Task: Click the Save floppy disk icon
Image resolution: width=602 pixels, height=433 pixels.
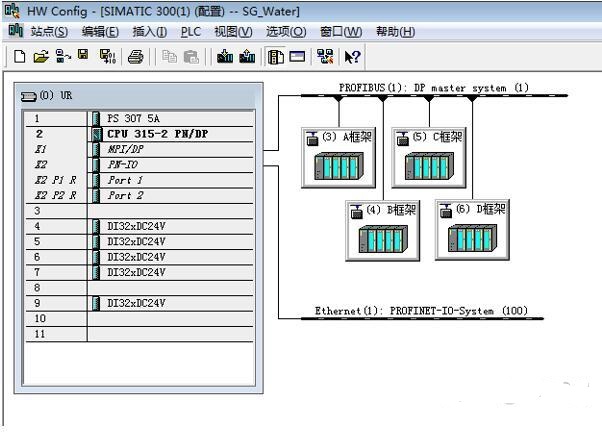Action: pyautogui.click(x=83, y=54)
